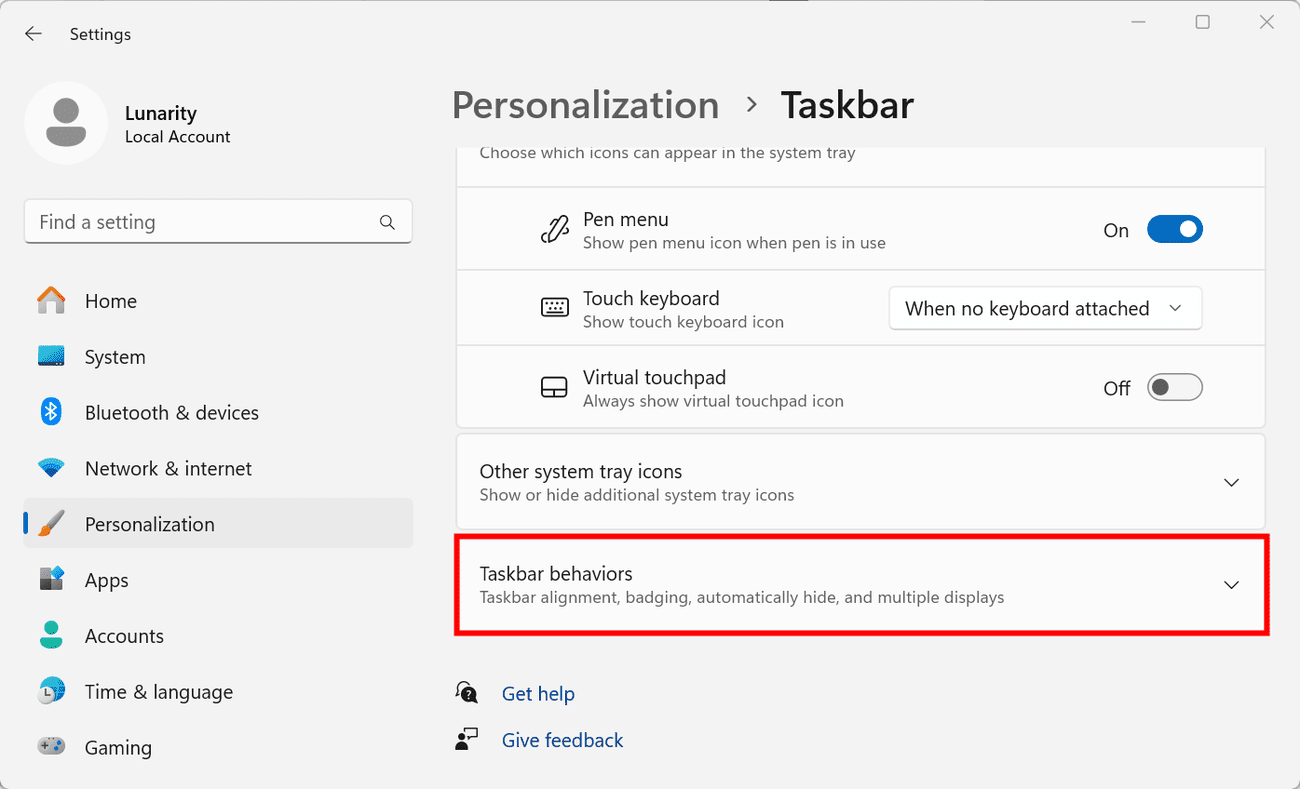Expand the Taskbar behaviors section
1300x789 pixels.
[1231, 585]
